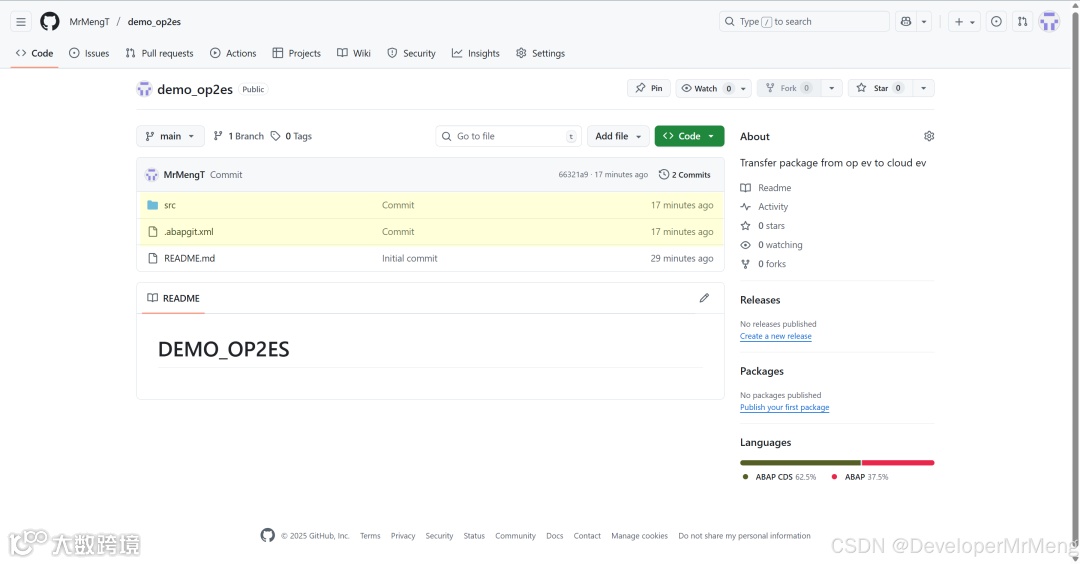This screenshot has width=1080, height=564.
Task: Open footer Manage cookies link
Action: click(x=639, y=536)
